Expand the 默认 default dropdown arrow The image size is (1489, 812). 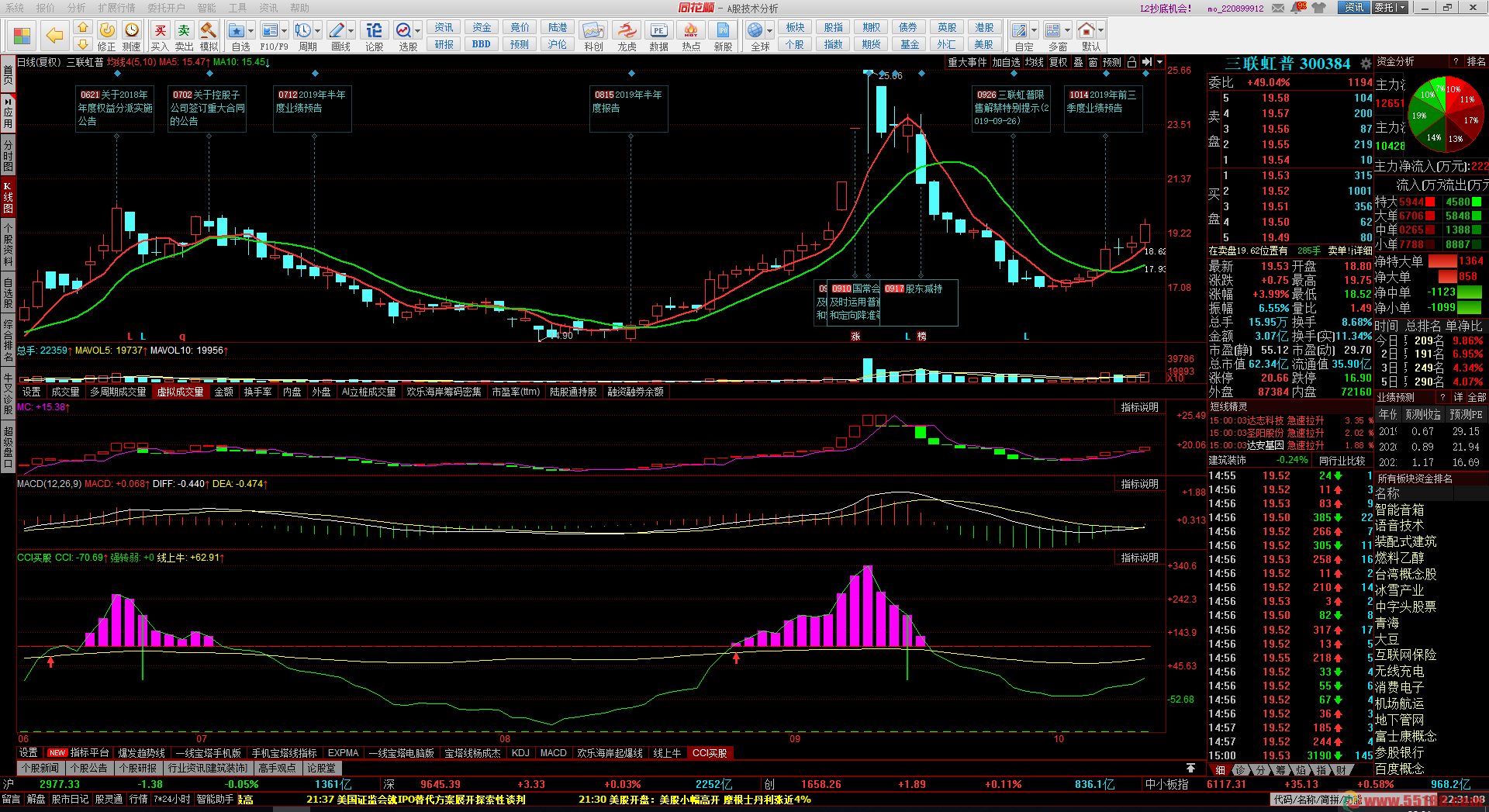(1100, 31)
